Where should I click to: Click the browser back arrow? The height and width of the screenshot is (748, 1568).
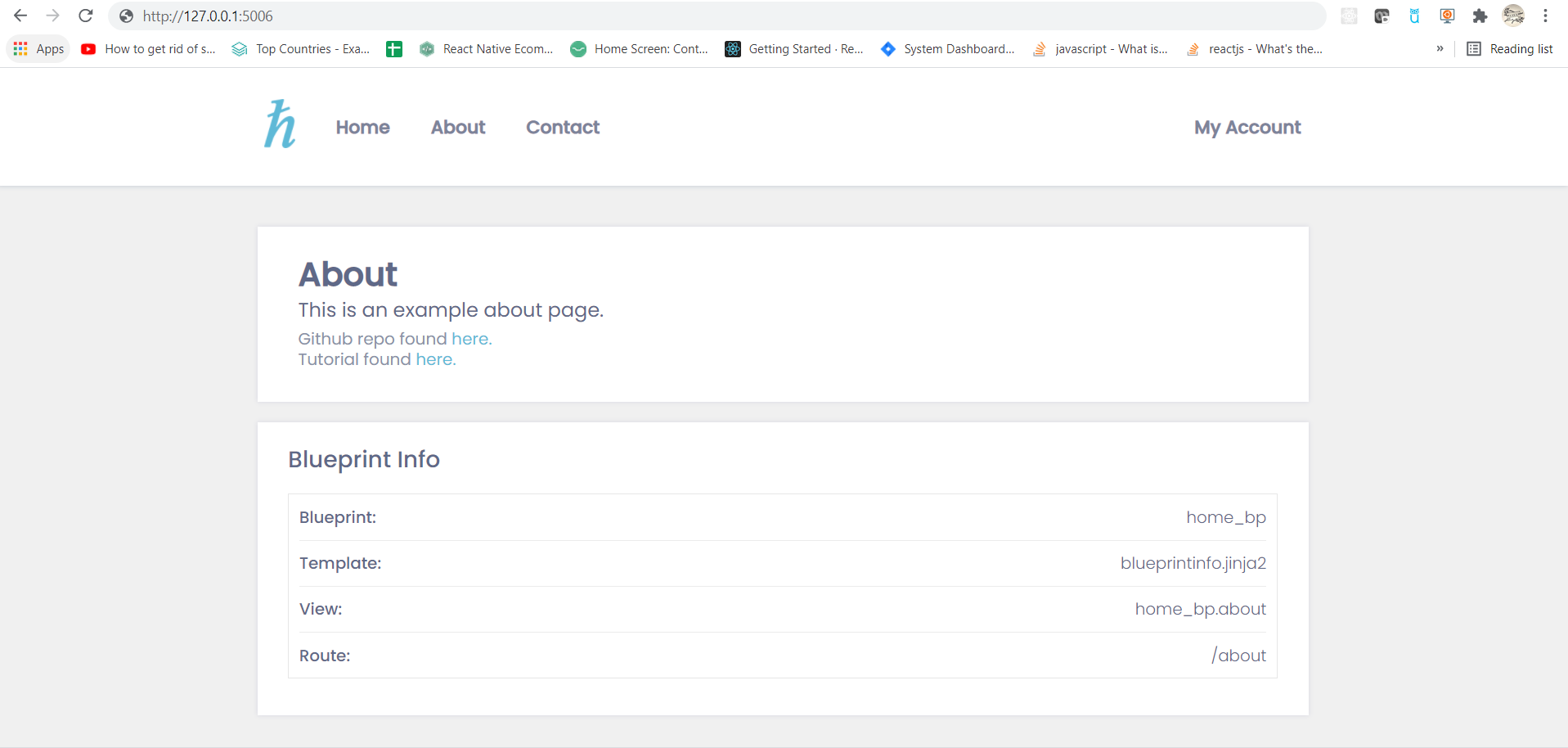pos(20,16)
